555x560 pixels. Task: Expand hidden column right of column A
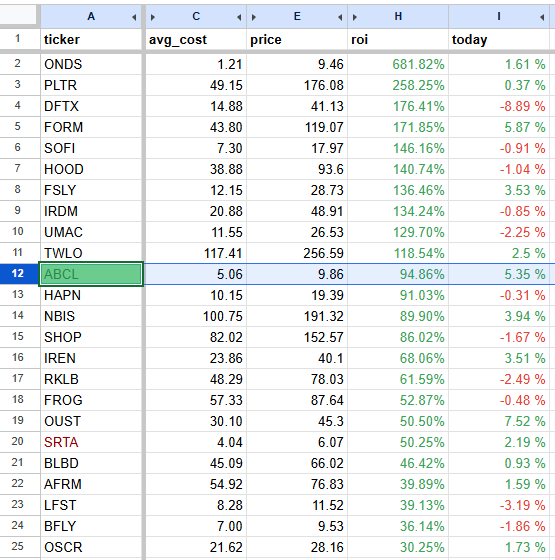(x=134, y=17)
